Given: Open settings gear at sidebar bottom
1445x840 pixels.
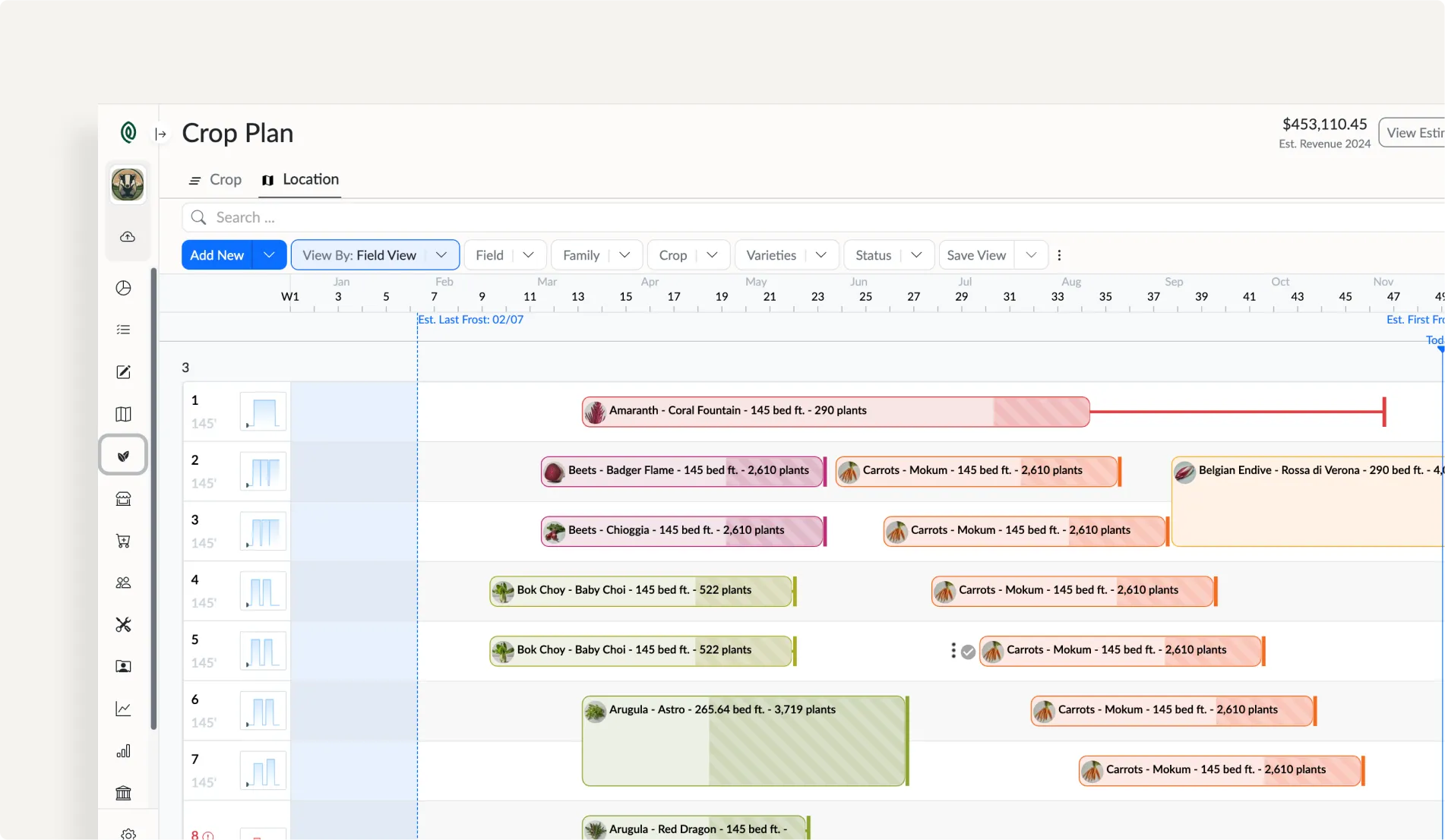Looking at the screenshot, I should pos(128,833).
